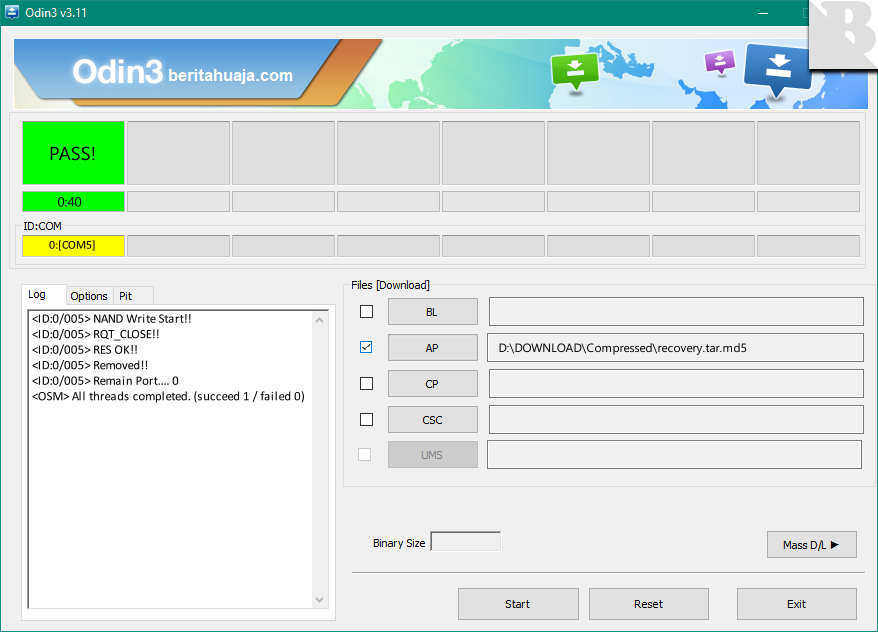This screenshot has height=632, width=878.
Task: Click the AP file path field
Action: click(675, 348)
